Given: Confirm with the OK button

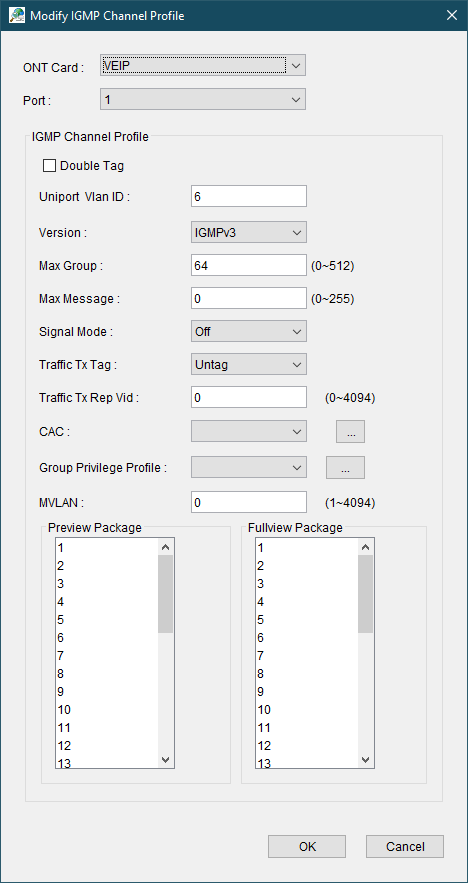Looking at the screenshot, I should coord(307,846).
